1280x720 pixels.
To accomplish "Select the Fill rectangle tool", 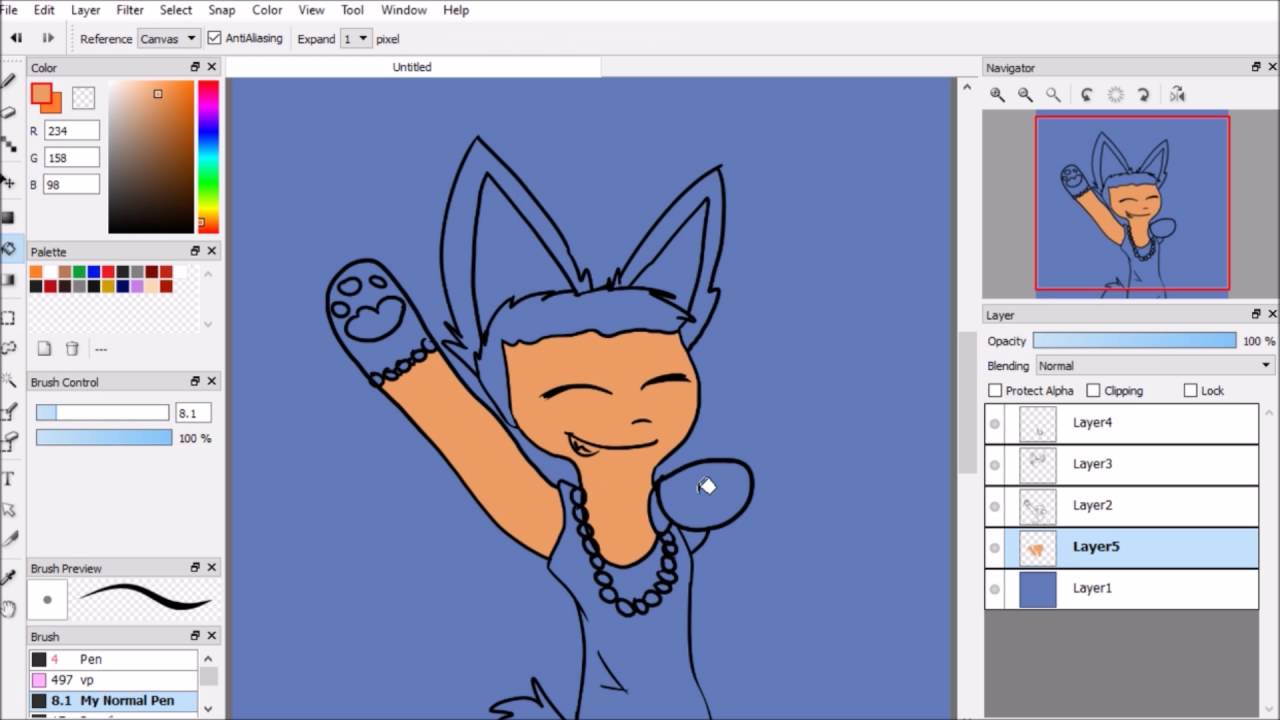I will tap(8, 217).
